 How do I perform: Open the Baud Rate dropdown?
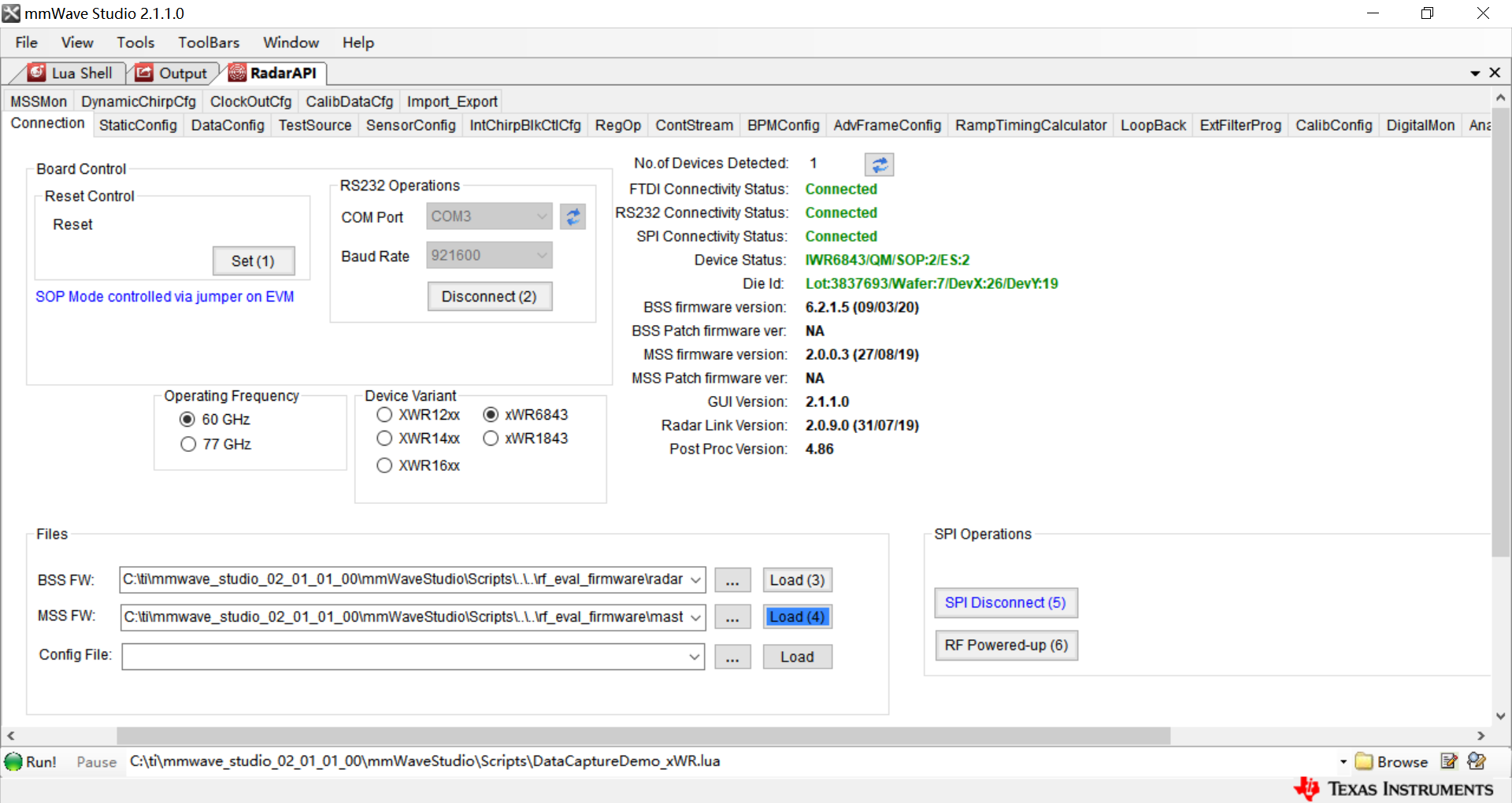coord(541,254)
